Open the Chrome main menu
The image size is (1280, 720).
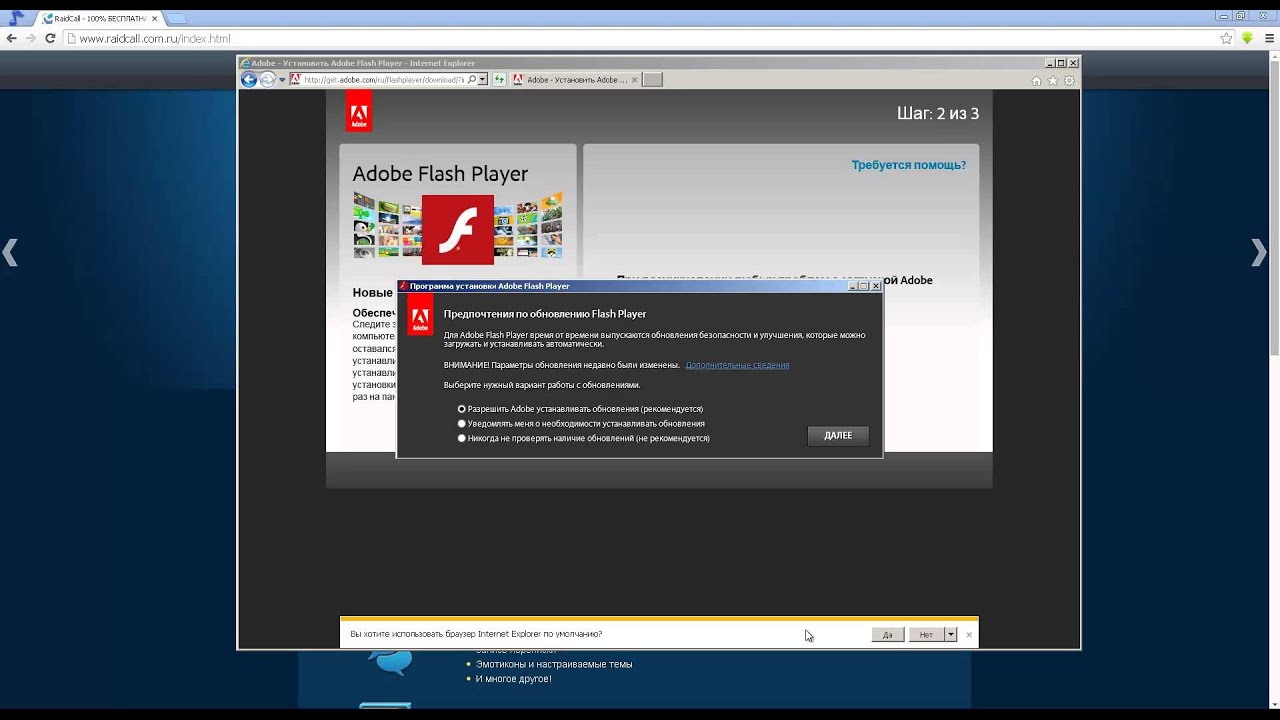1268,38
